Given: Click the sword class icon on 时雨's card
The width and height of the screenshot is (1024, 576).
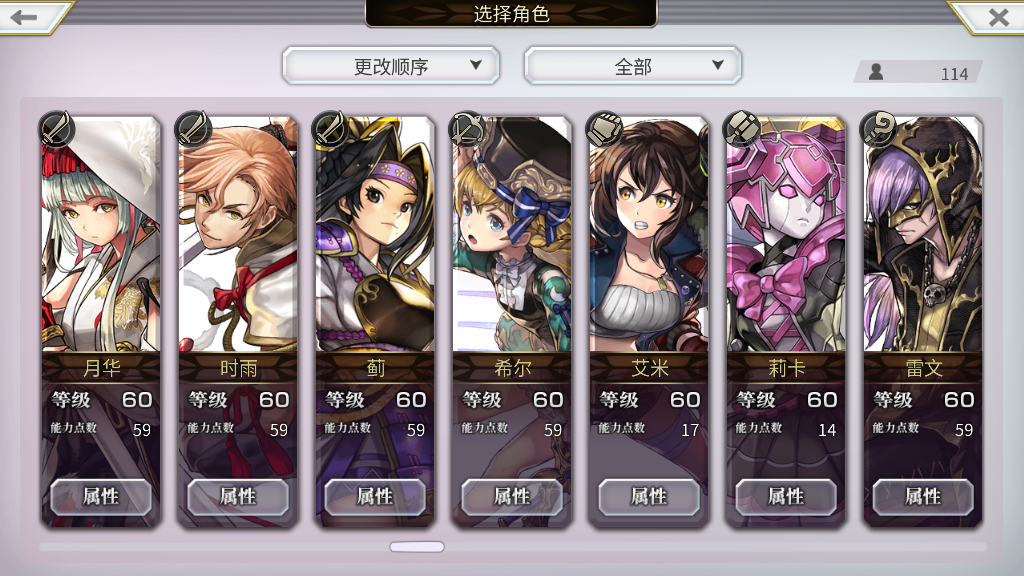Looking at the screenshot, I should 193,128.
